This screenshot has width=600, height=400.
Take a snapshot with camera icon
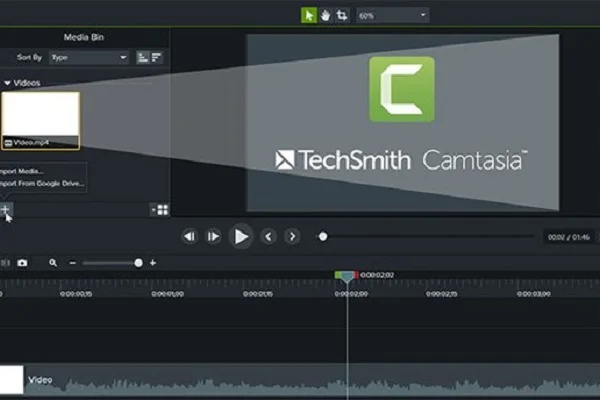point(22,263)
